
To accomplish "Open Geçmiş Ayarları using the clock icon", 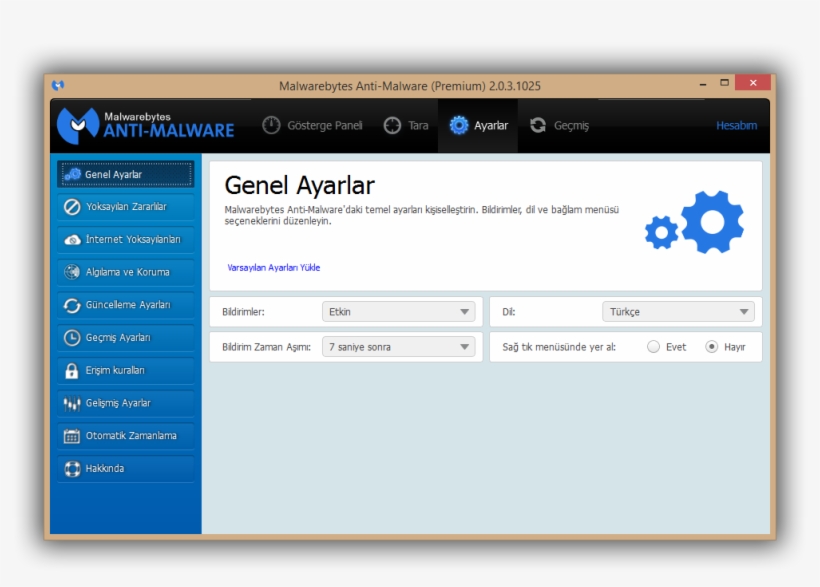I will [71, 337].
